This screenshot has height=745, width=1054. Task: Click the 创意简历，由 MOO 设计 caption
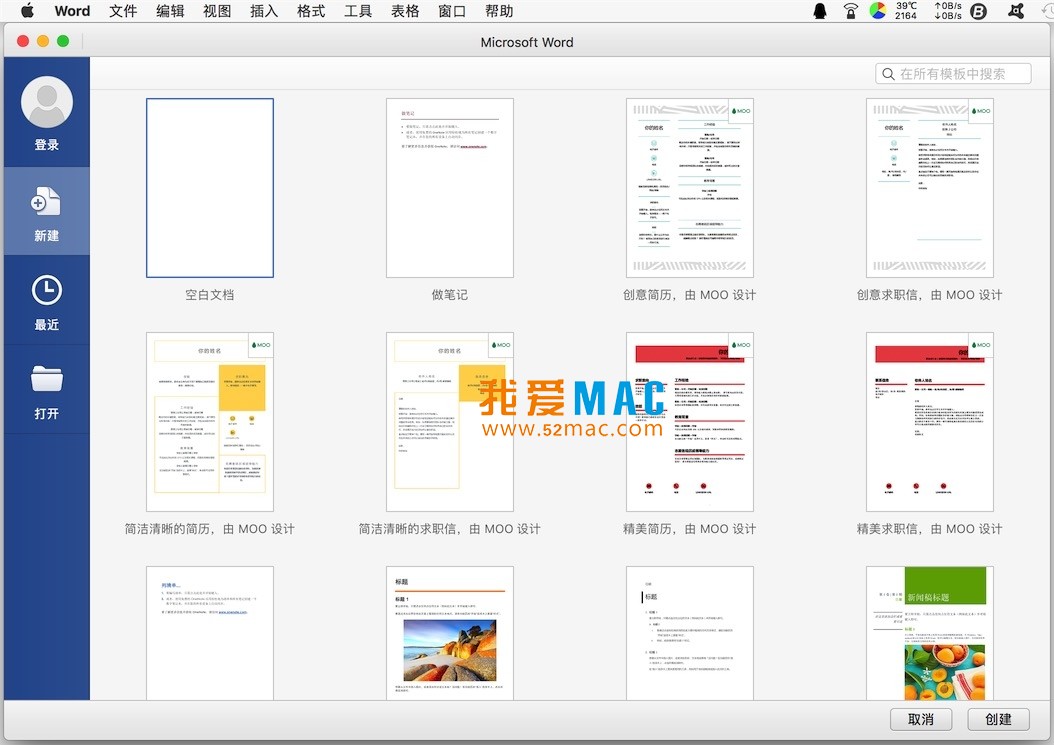(x=690, y=295)
